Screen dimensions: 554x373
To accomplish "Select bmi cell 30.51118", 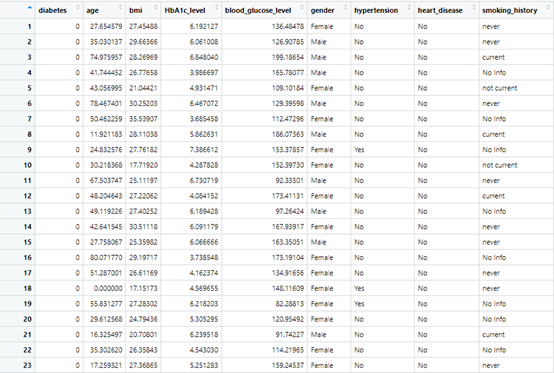I will (x=143, y=227).
